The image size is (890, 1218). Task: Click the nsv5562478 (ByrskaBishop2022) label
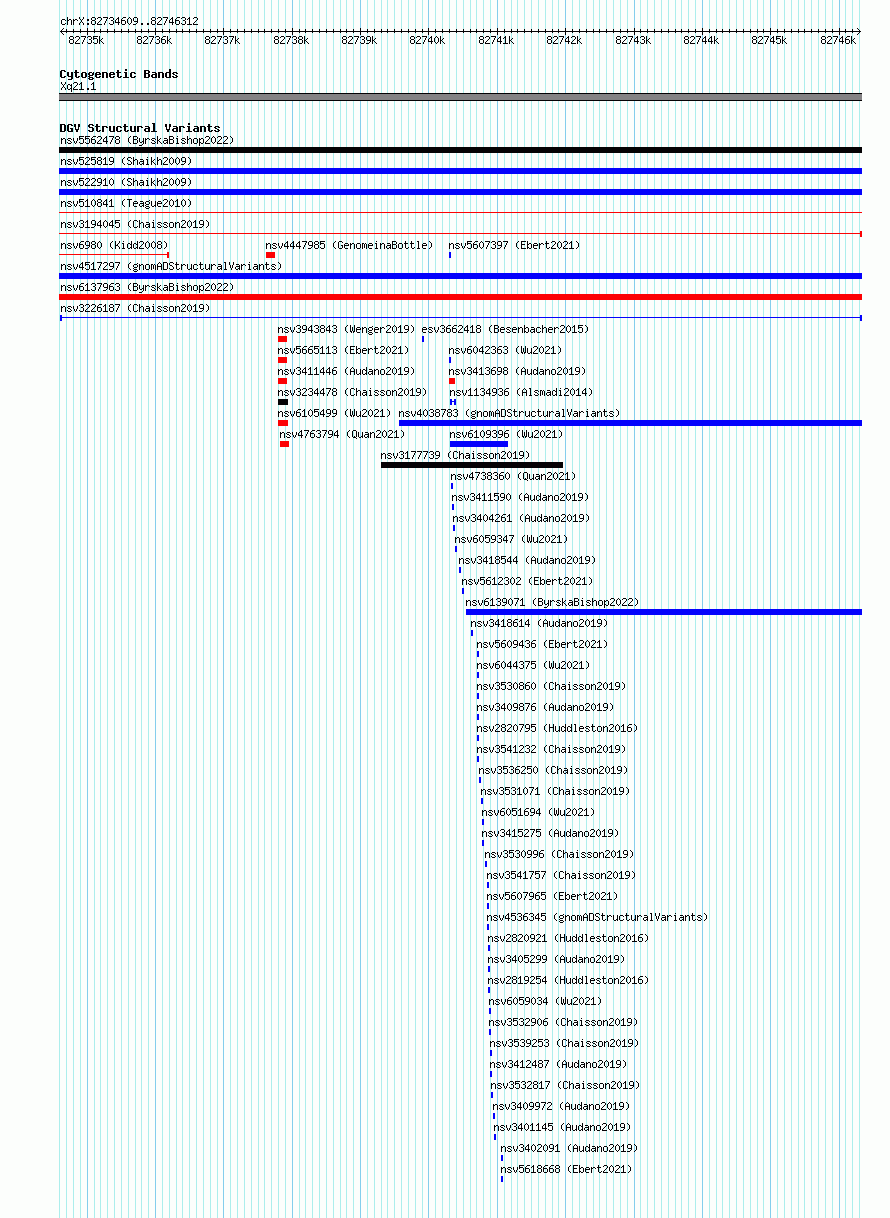click(146, 140)
